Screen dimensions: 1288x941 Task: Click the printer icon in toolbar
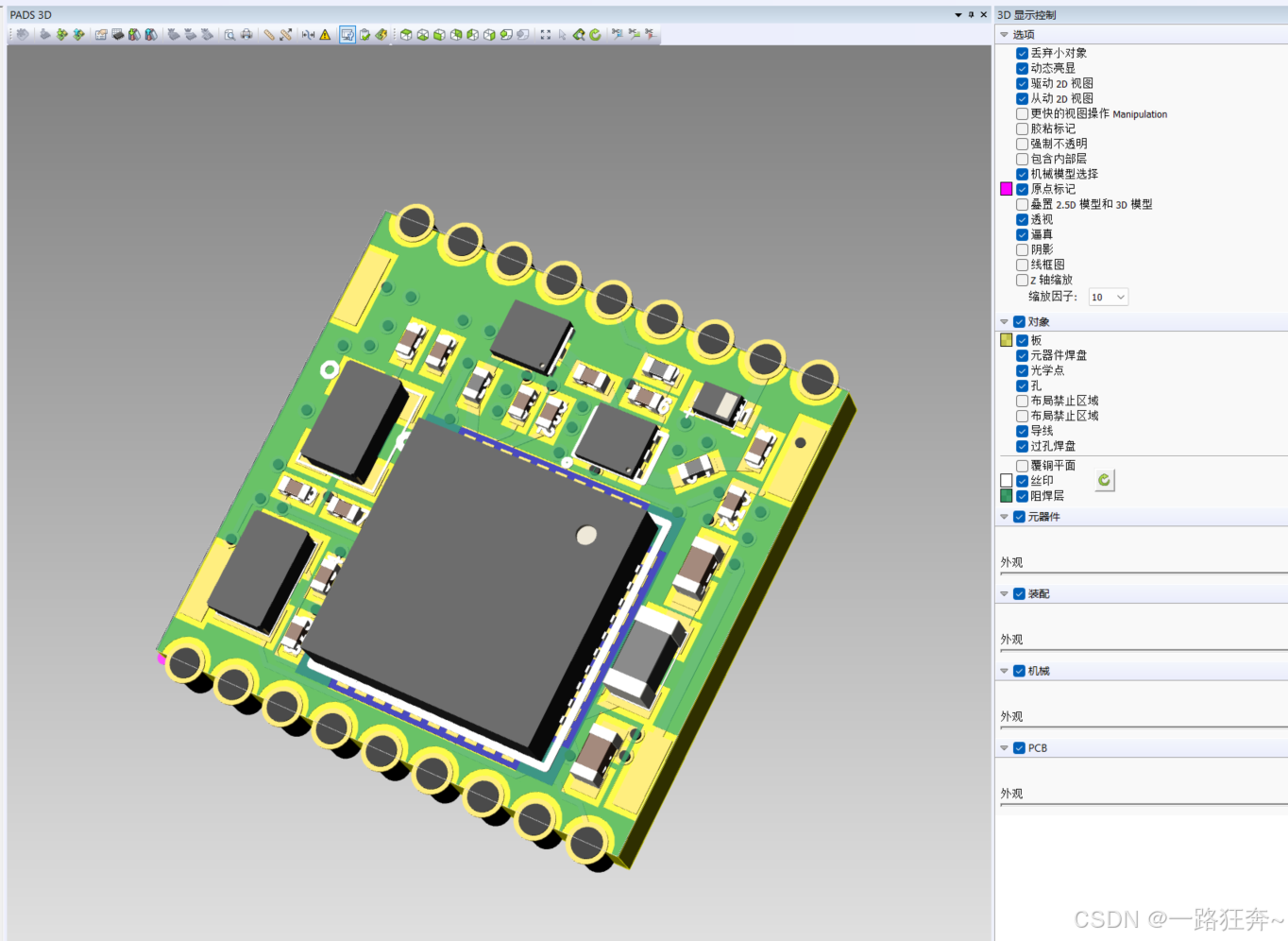point(246,34)
